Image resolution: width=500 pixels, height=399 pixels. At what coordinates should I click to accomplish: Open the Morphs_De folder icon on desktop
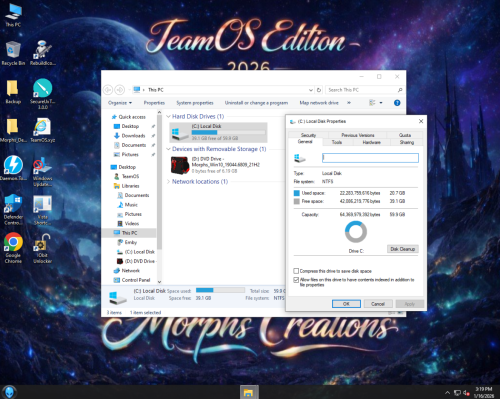point(13,130)
